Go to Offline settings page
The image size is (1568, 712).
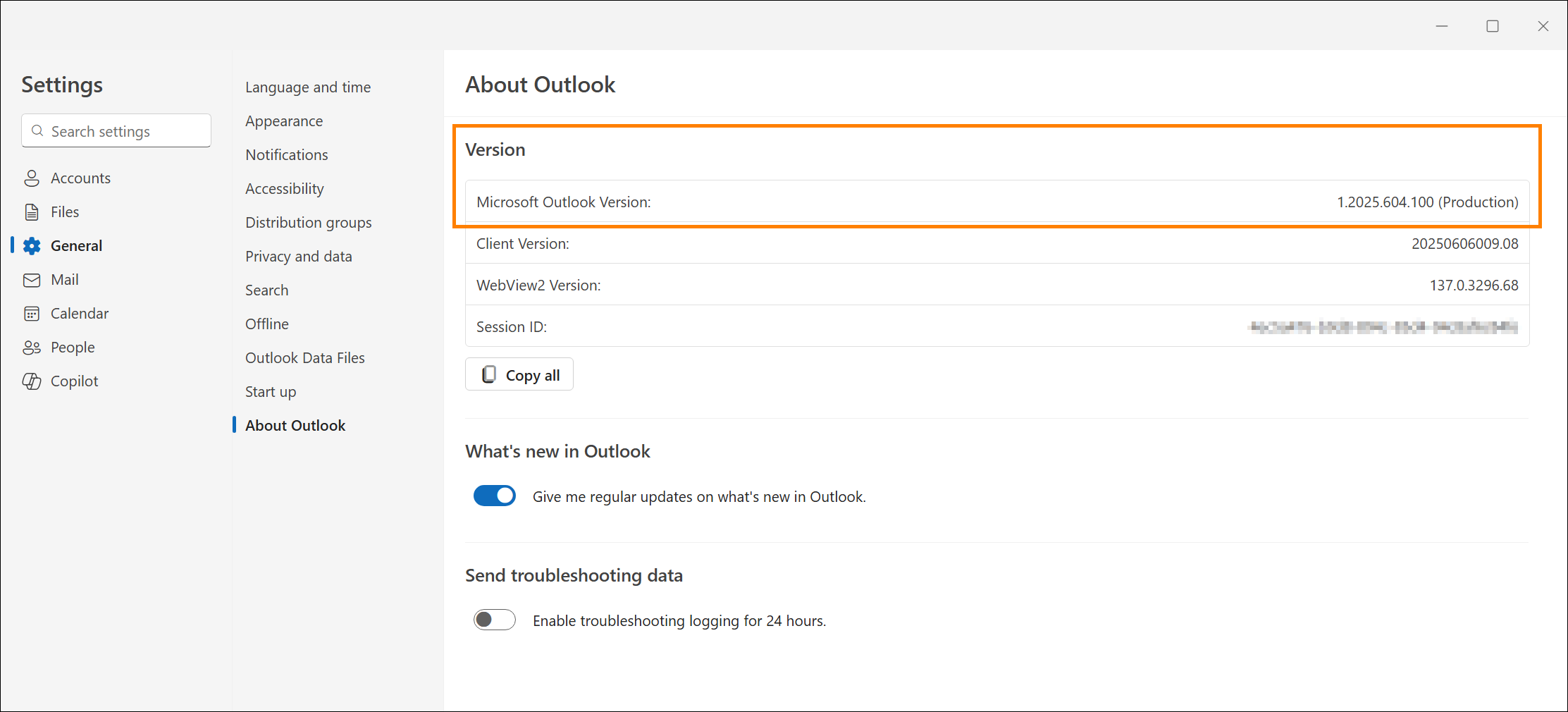coord(267,324)
